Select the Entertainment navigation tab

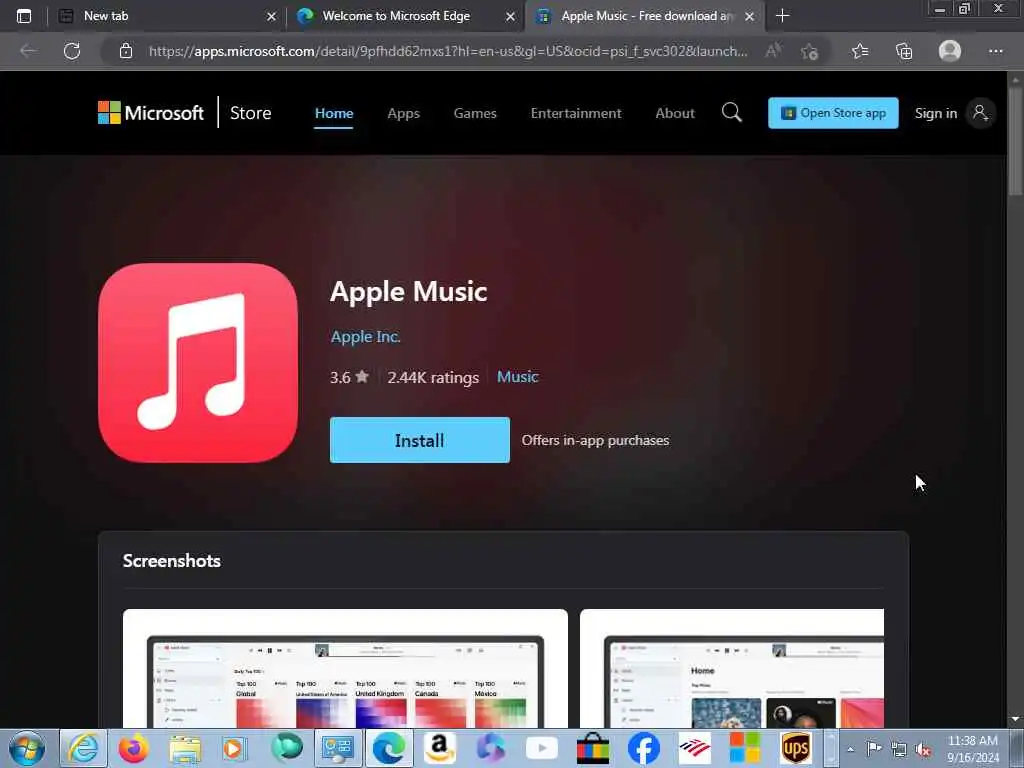click(x=575, y=113)
